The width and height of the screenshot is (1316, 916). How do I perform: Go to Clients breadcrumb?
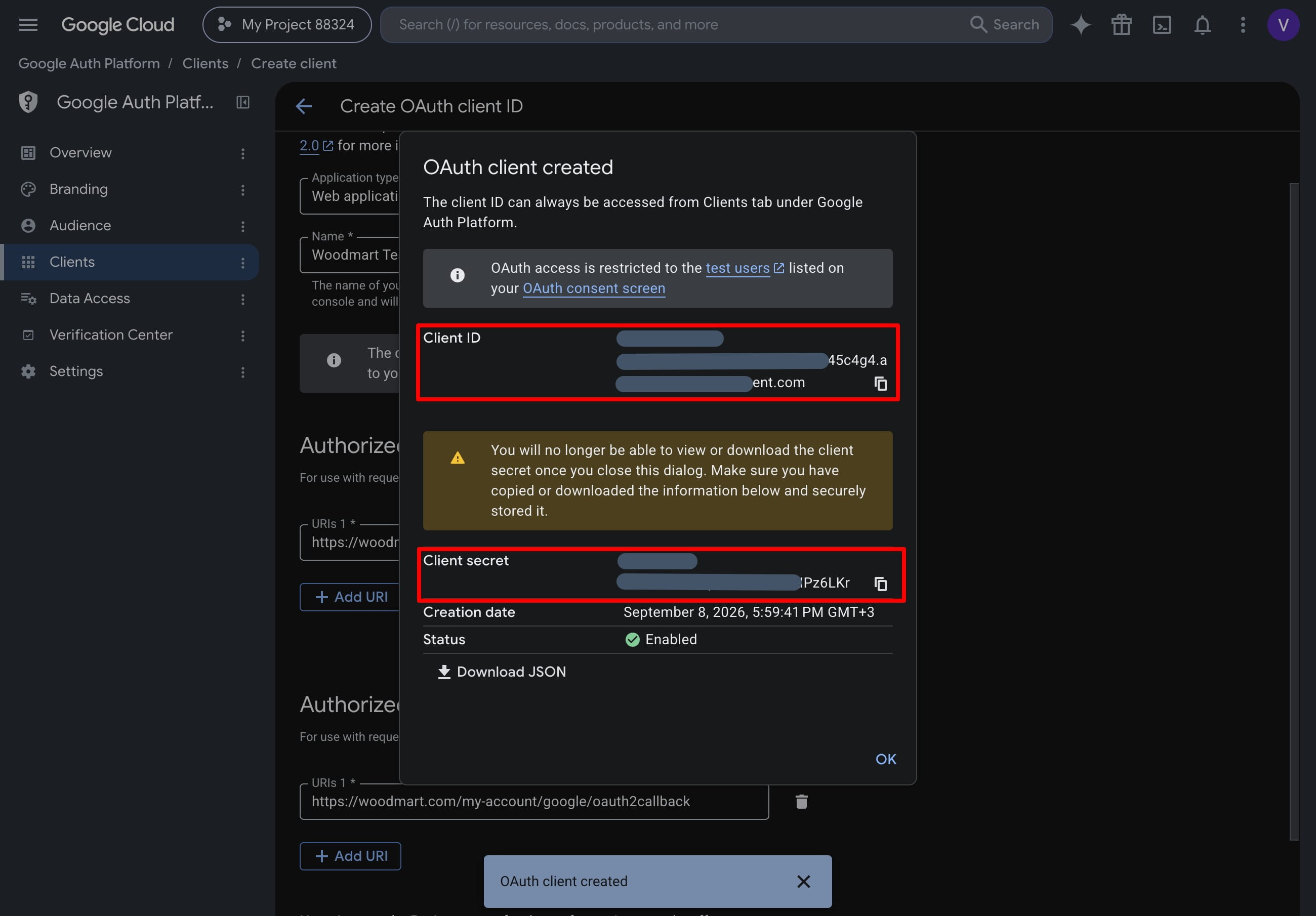pyautogui.click(x=205, y=64)
